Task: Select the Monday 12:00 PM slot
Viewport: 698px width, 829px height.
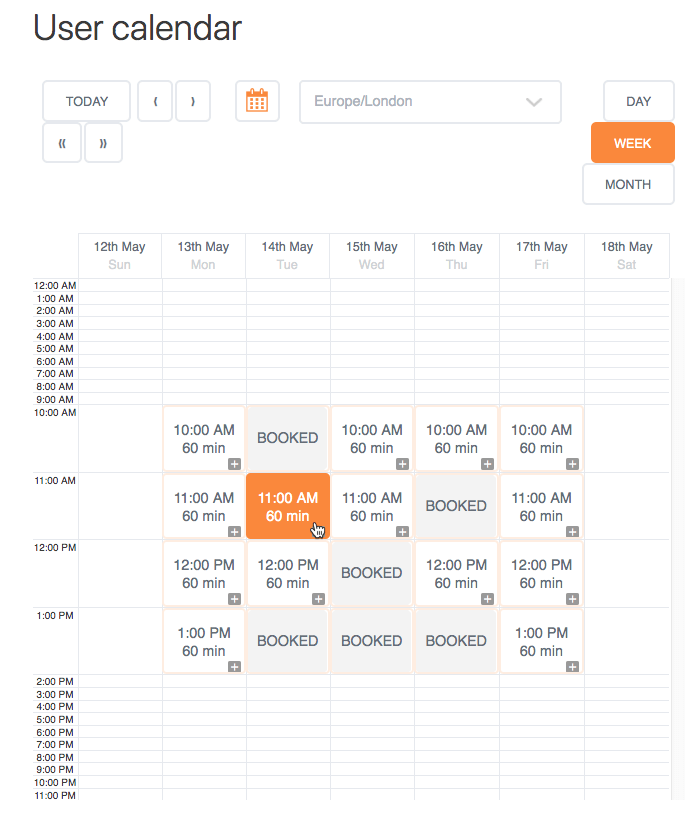Action: point(203,573)
